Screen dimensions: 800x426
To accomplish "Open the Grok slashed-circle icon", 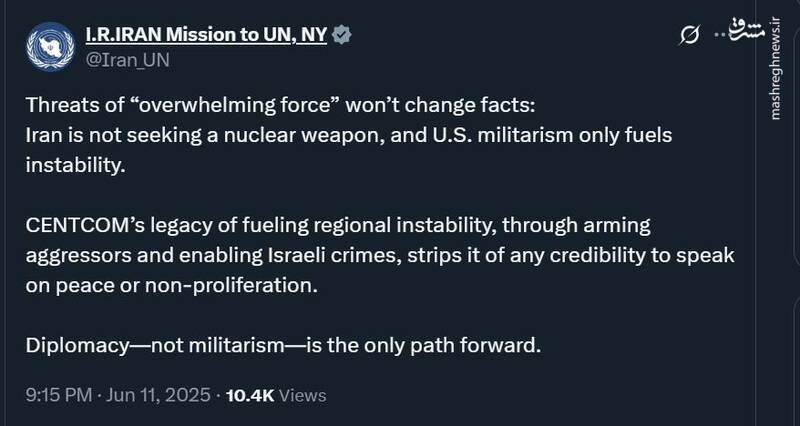I will click(688, 36).
